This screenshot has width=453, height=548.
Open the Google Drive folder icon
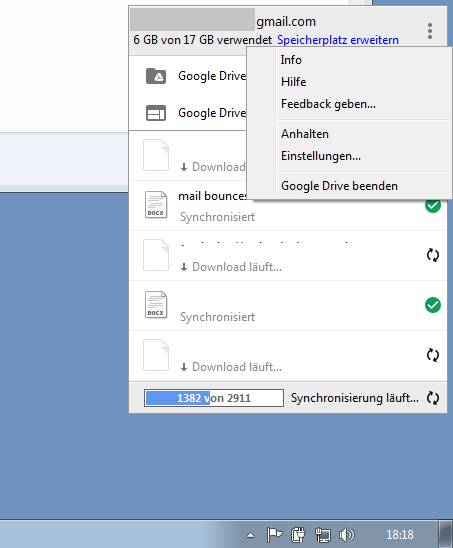156,76
